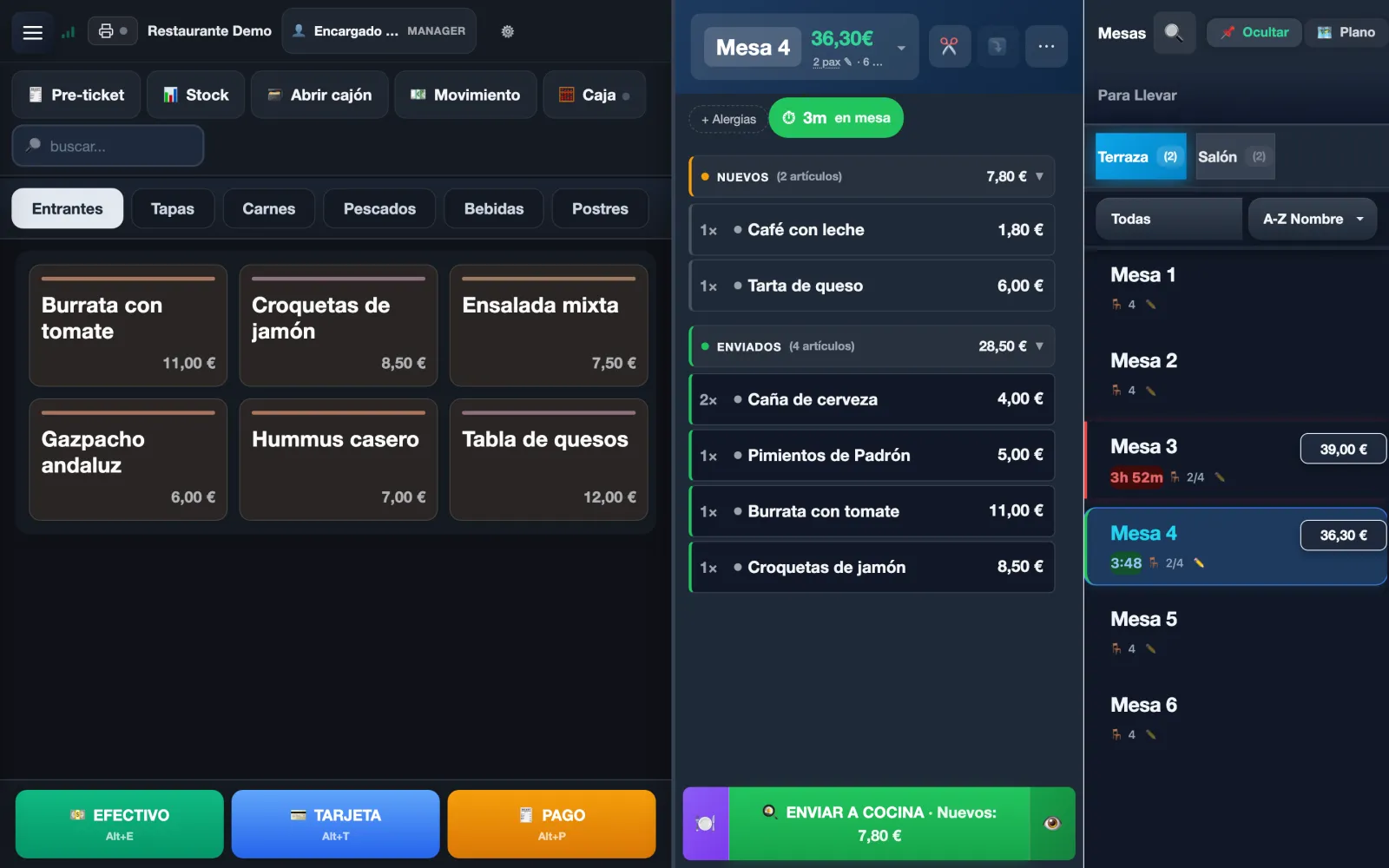This screenshot has width=1389, height=868.
Task: Switch to the Salón zone tab
Action: pos(1234,156)
